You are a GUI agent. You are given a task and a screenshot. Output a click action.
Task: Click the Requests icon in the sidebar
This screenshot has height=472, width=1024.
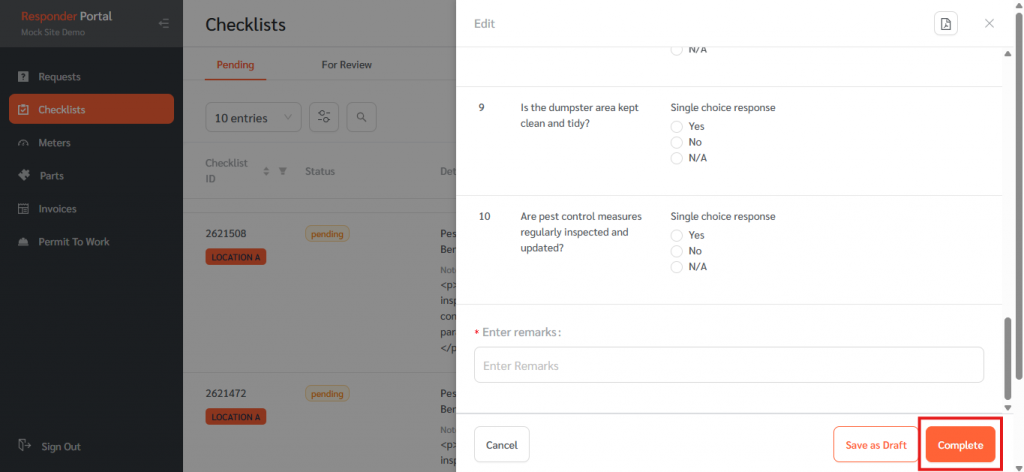24,77
